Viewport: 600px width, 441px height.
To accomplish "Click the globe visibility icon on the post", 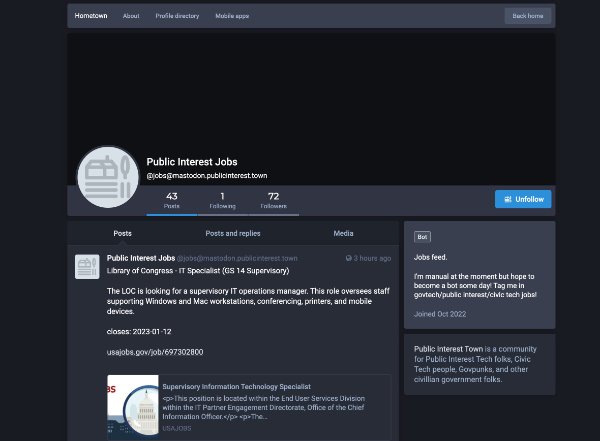I will click(x=349, y=258).
